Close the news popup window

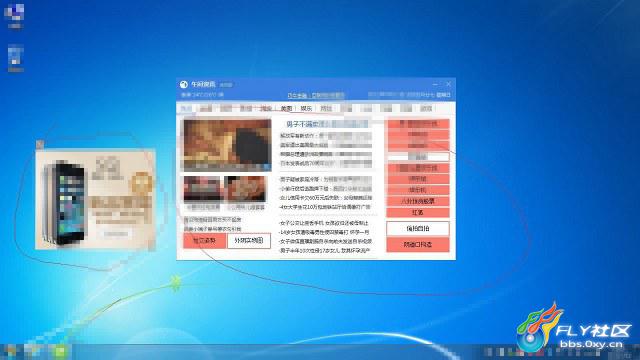pos(449,84)
